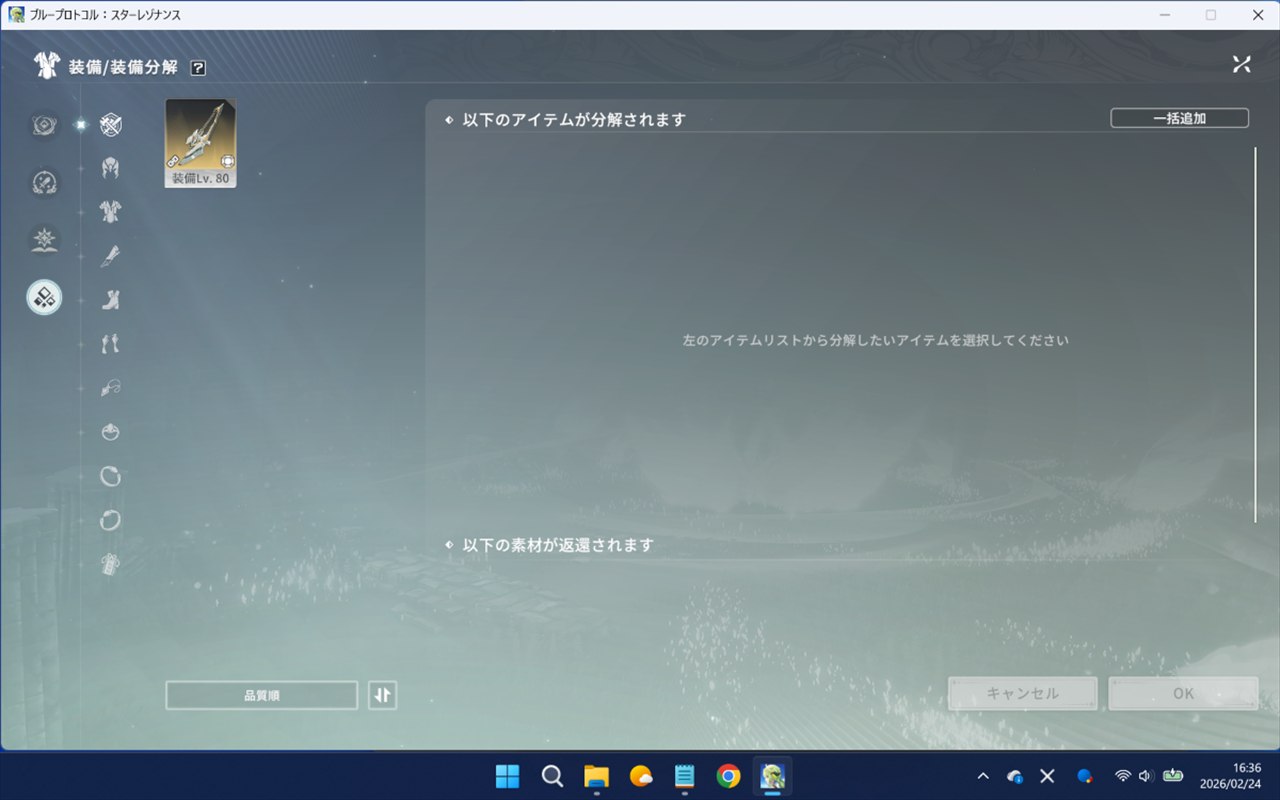
Task: Select the gauntlet equipment slot icon
Action: (x=111, y=256)
